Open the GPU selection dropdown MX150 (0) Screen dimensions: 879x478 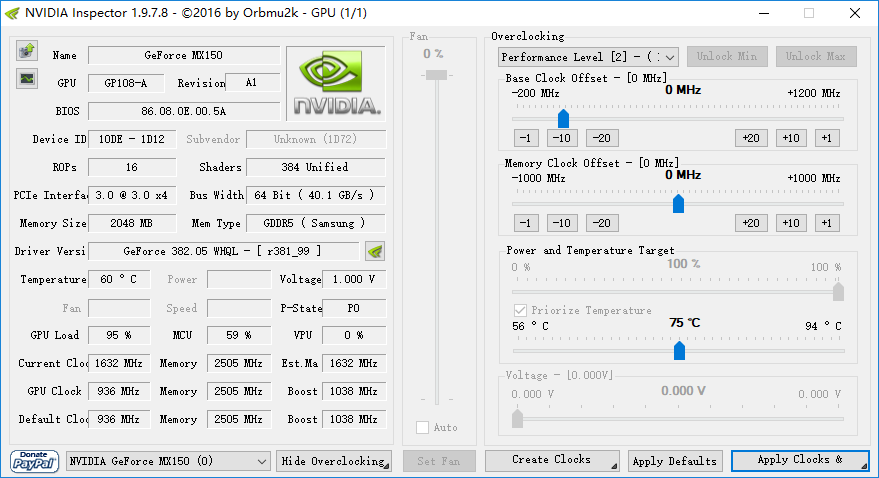coord(168,461)
